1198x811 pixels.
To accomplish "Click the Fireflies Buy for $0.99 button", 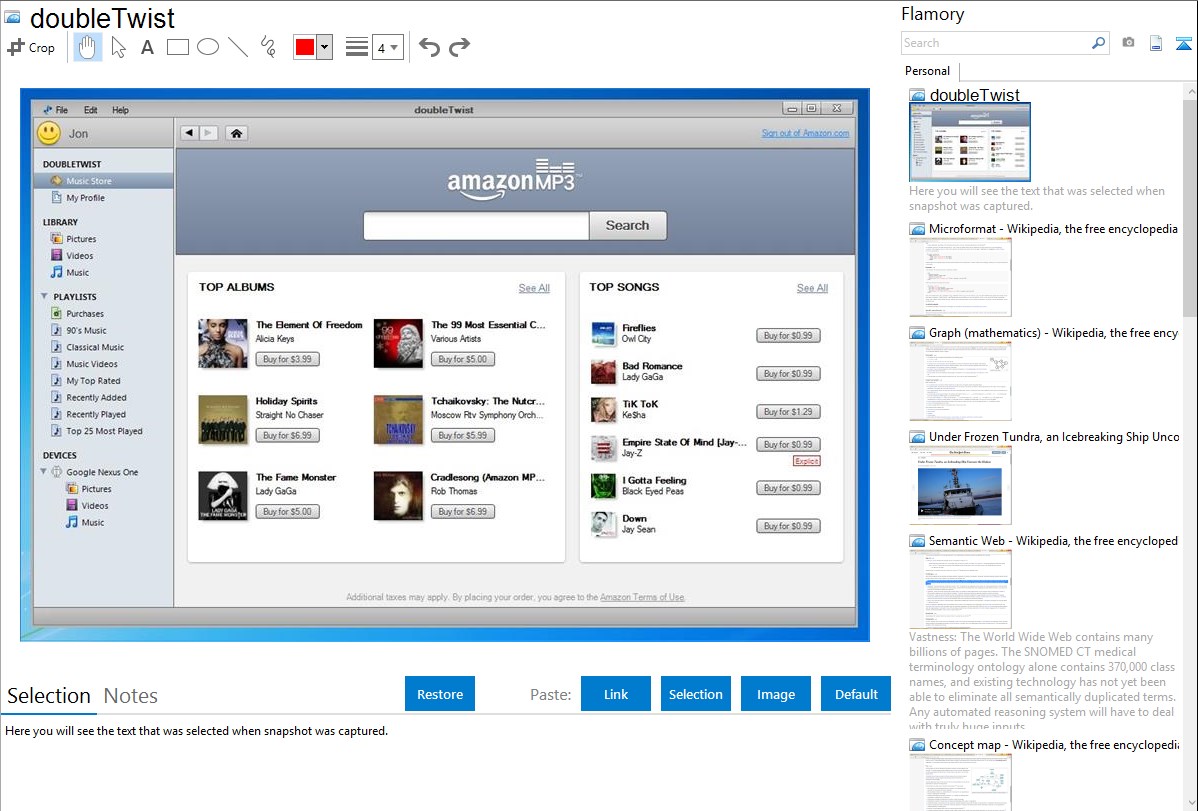I will [788, 336].
